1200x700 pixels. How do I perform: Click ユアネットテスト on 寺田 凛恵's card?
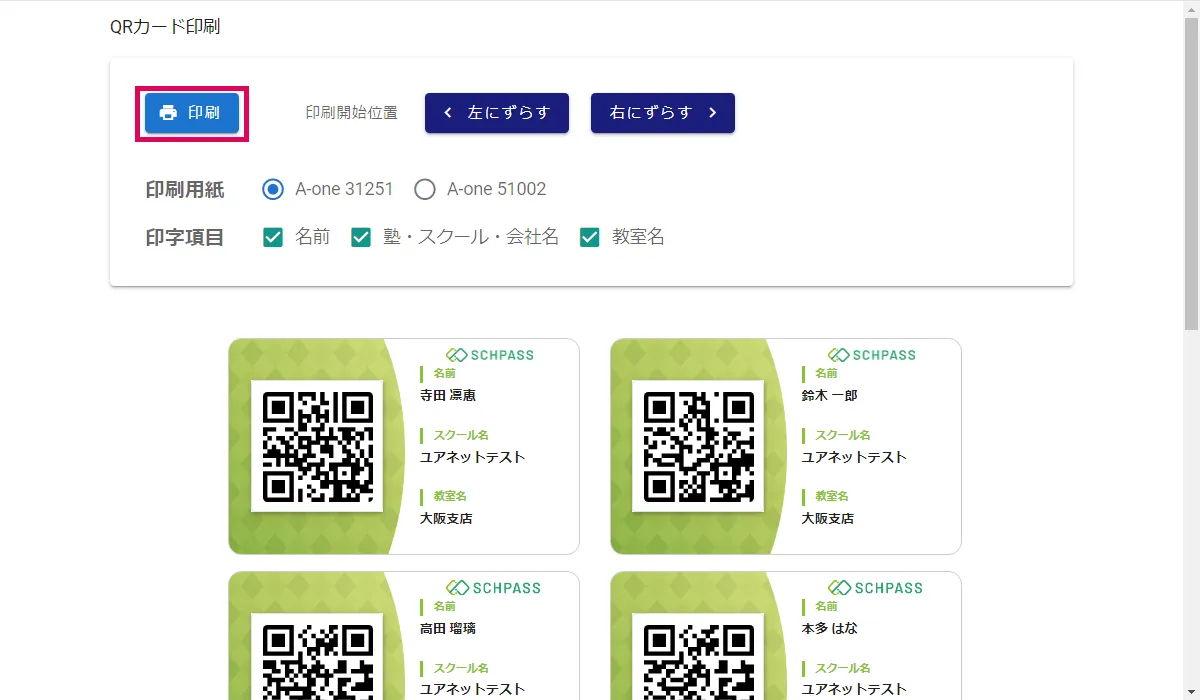click(x=473, y=457)
